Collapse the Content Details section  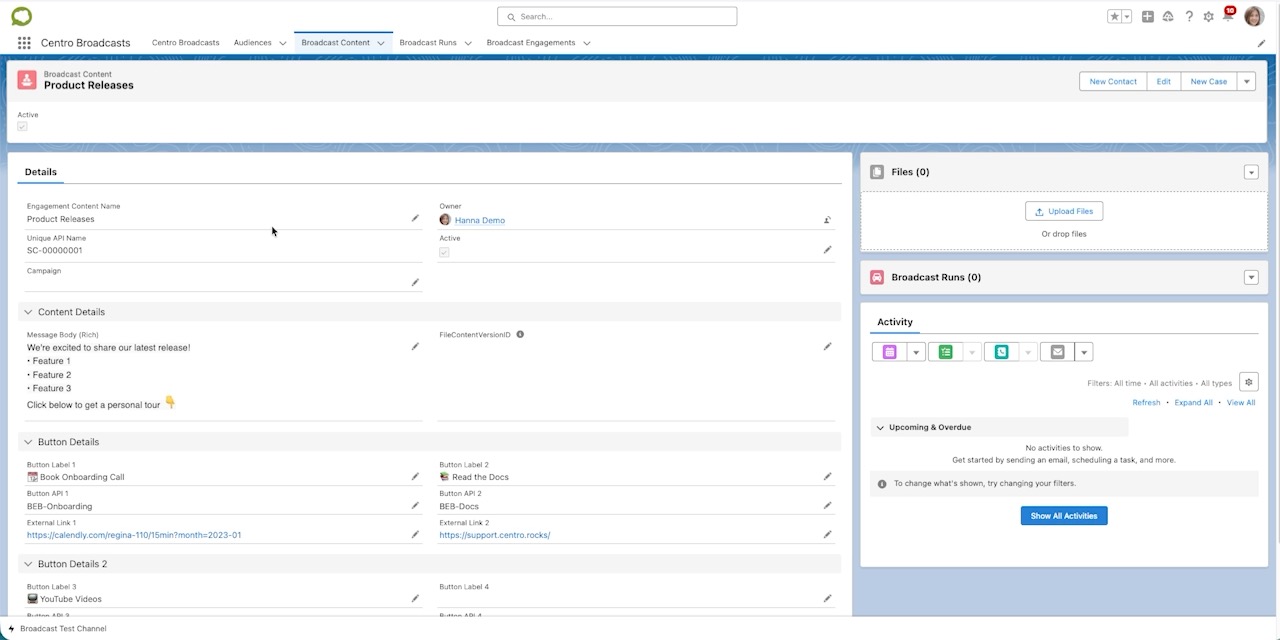coord(29,312)
